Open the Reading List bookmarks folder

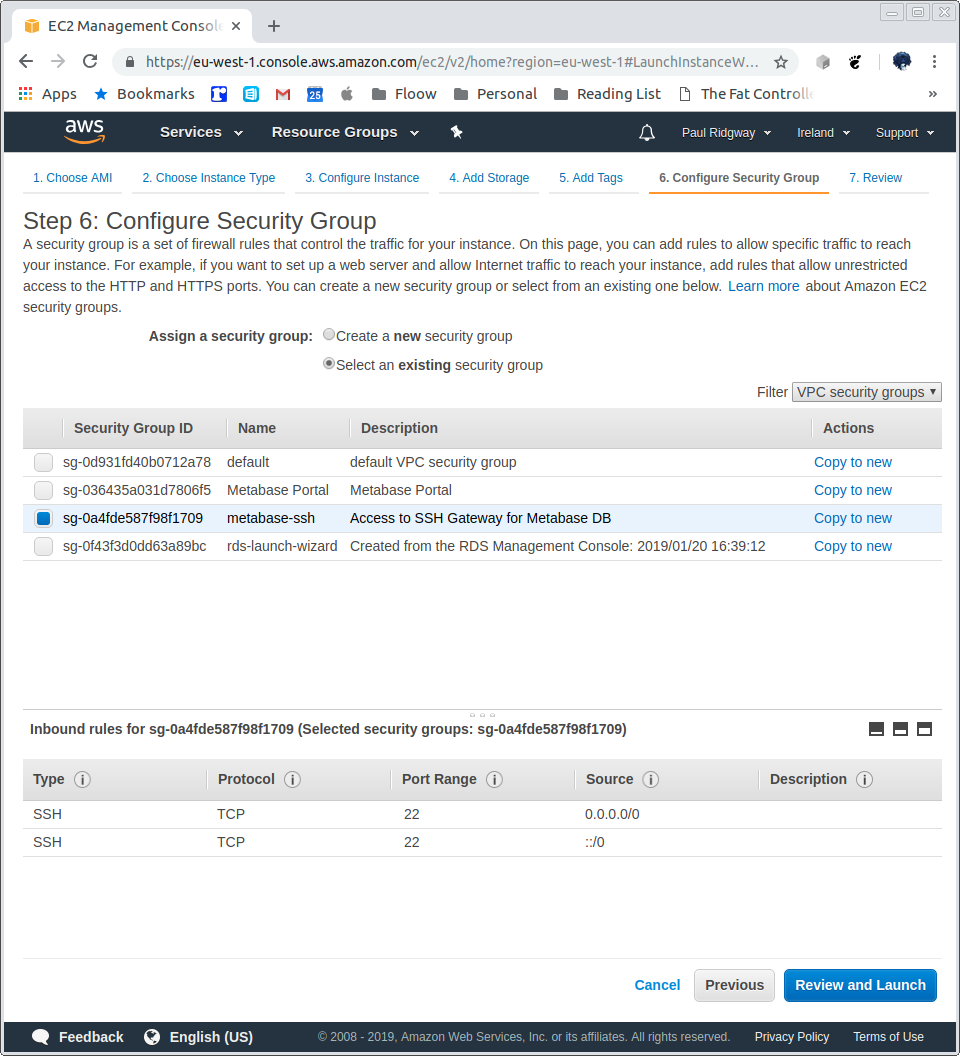tap(607, 94)
